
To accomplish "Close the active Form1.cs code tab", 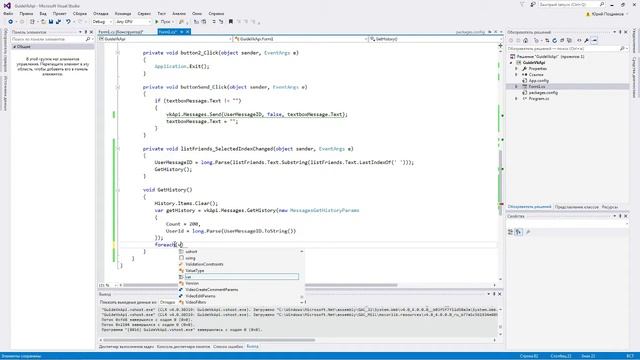I will tap(188, 32).
